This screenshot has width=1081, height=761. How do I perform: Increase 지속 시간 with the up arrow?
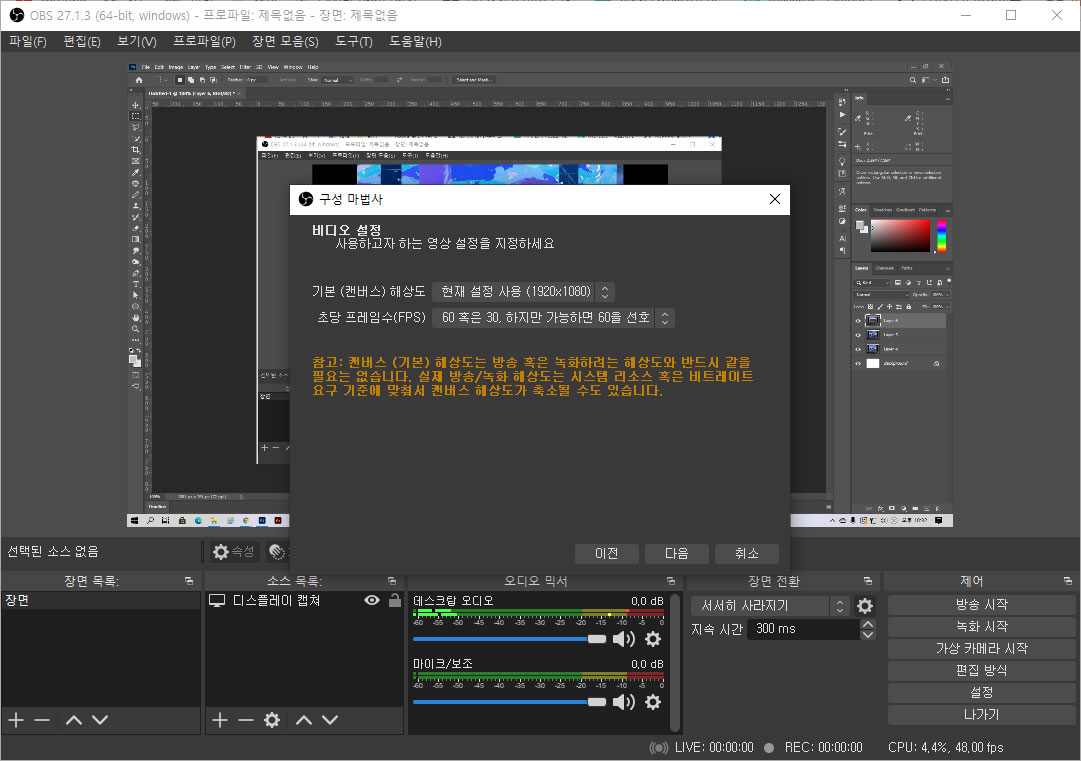pyautogui.click(x=868, y=624)
